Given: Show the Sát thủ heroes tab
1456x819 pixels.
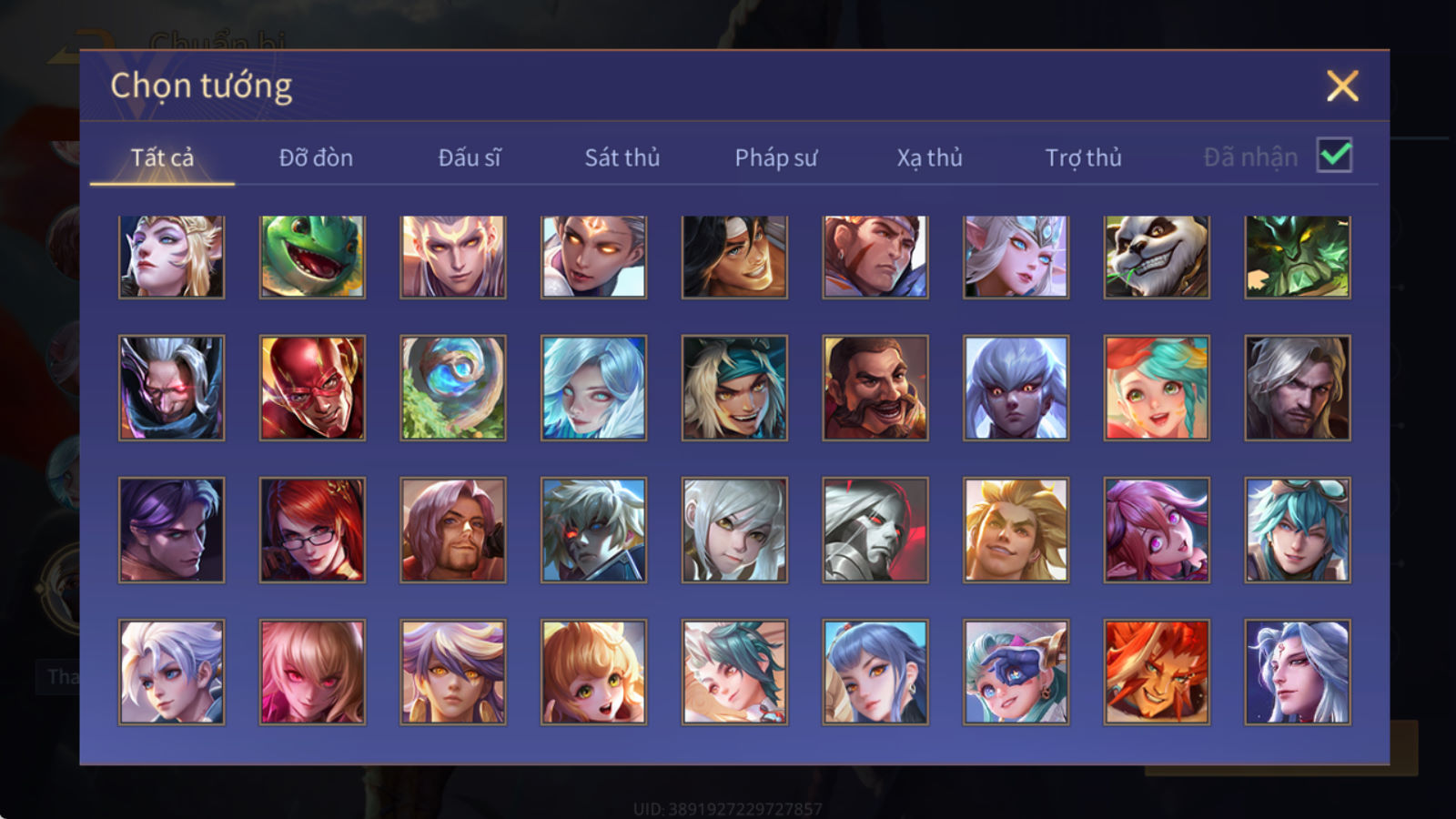Looking at the screenshot, I should [622, 157].
